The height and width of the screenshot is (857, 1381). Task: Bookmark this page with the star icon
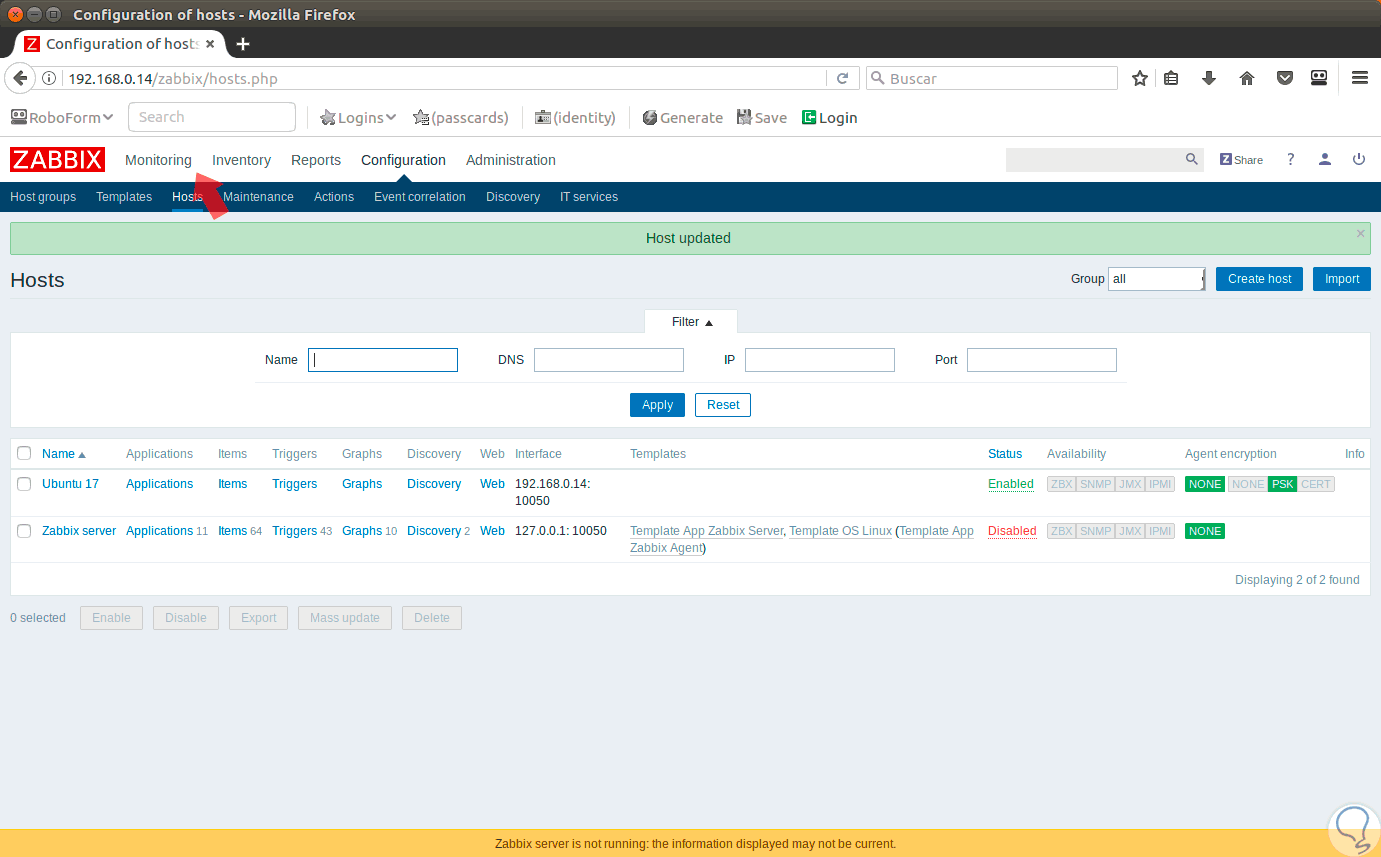(x=1139, y=78)
